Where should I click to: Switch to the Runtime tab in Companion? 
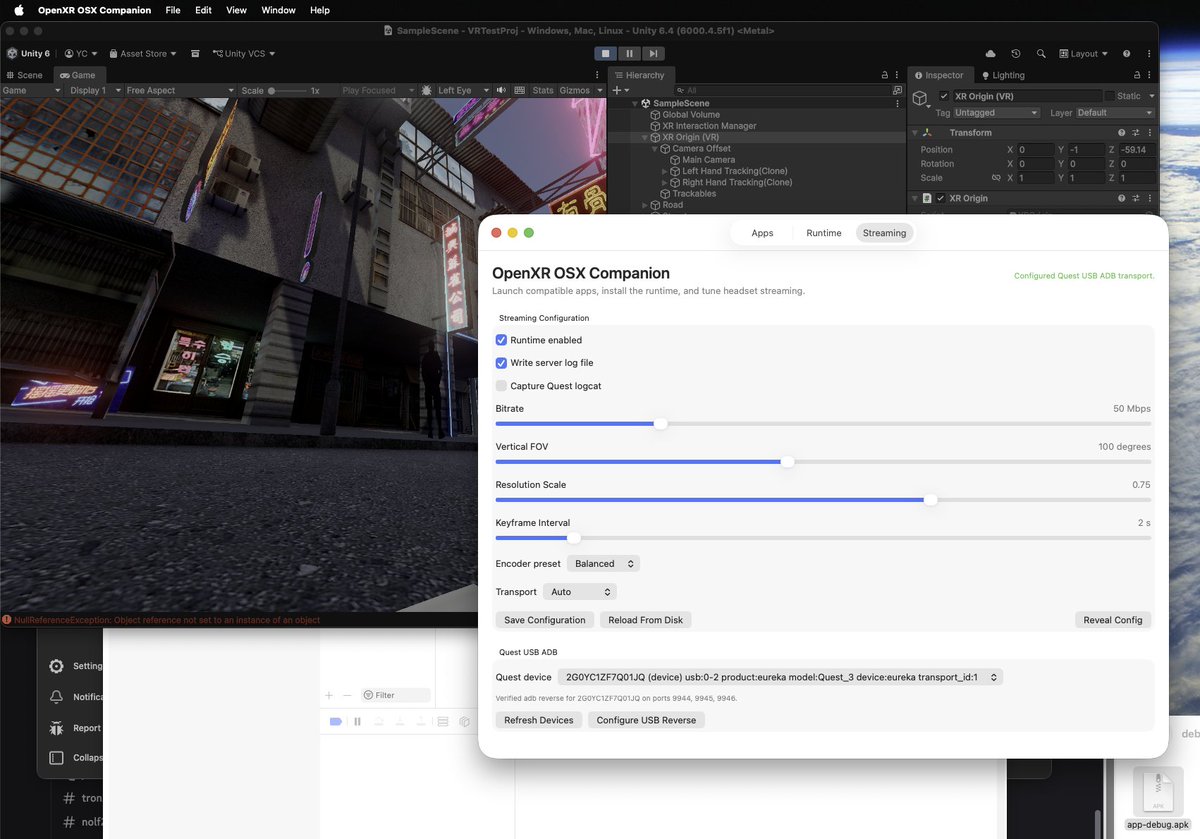point(824,233)
